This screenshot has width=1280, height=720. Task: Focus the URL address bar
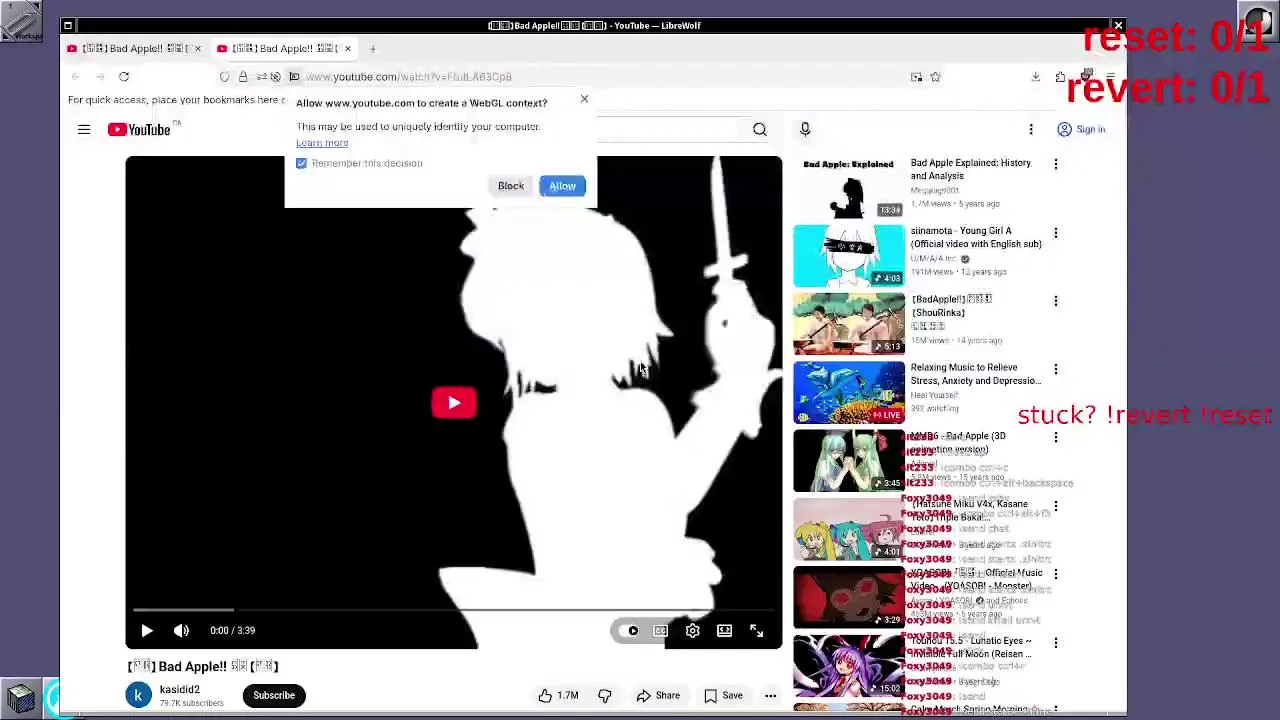(600, 77)
